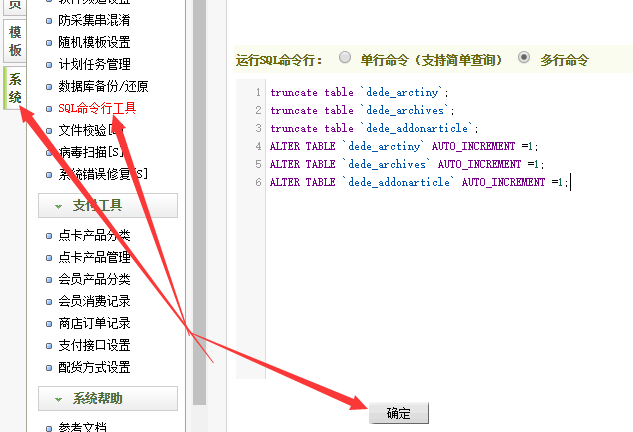The image size is (633, 432).
Task: Collapse the 支付工具 section header
Action: click(108, 206)
